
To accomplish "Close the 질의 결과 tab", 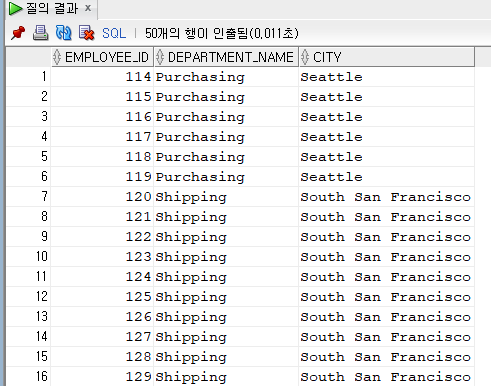I will click(x=88, y=8).
